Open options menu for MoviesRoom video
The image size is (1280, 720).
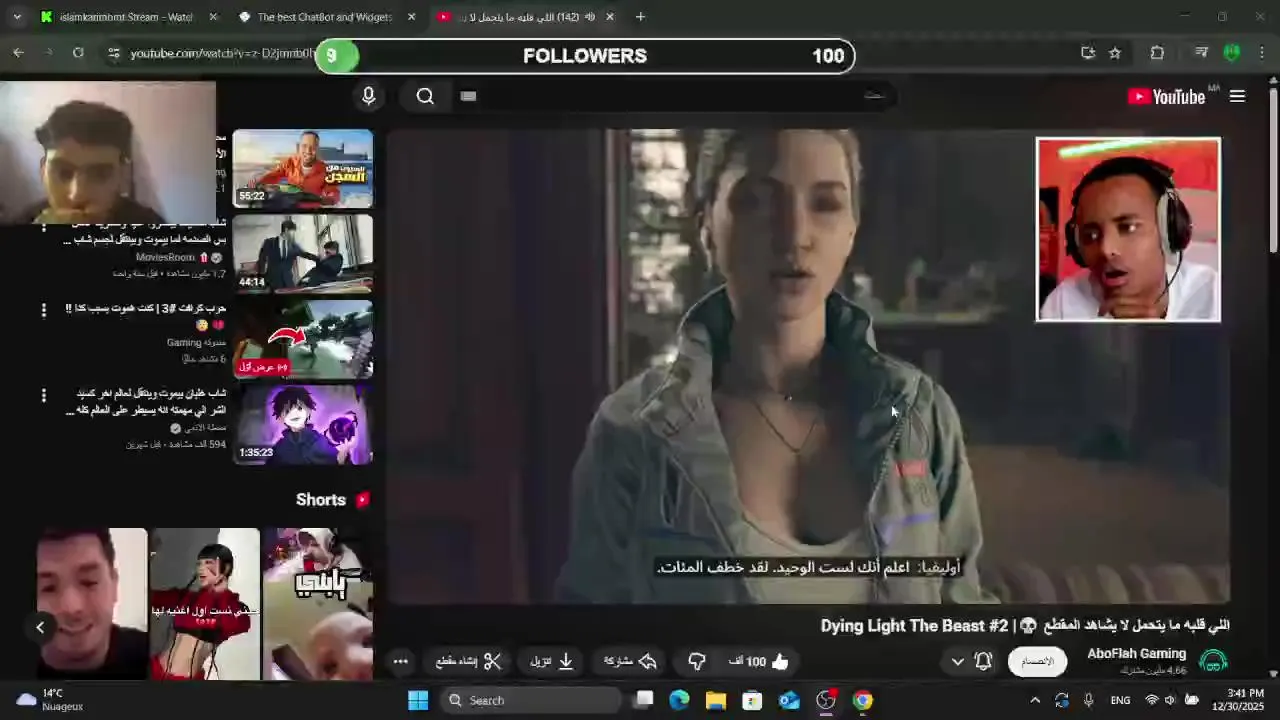(43, 227)
